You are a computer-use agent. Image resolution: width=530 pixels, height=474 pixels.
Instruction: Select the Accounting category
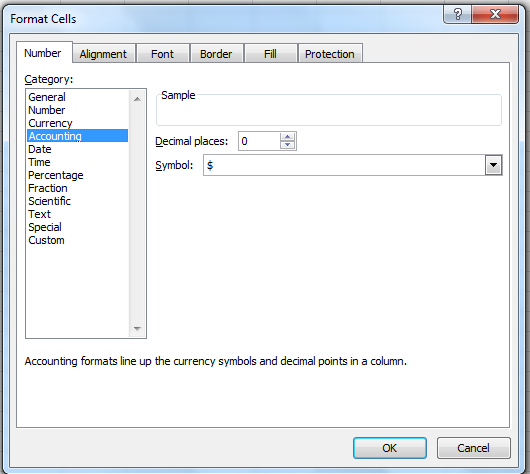[77, 136]
